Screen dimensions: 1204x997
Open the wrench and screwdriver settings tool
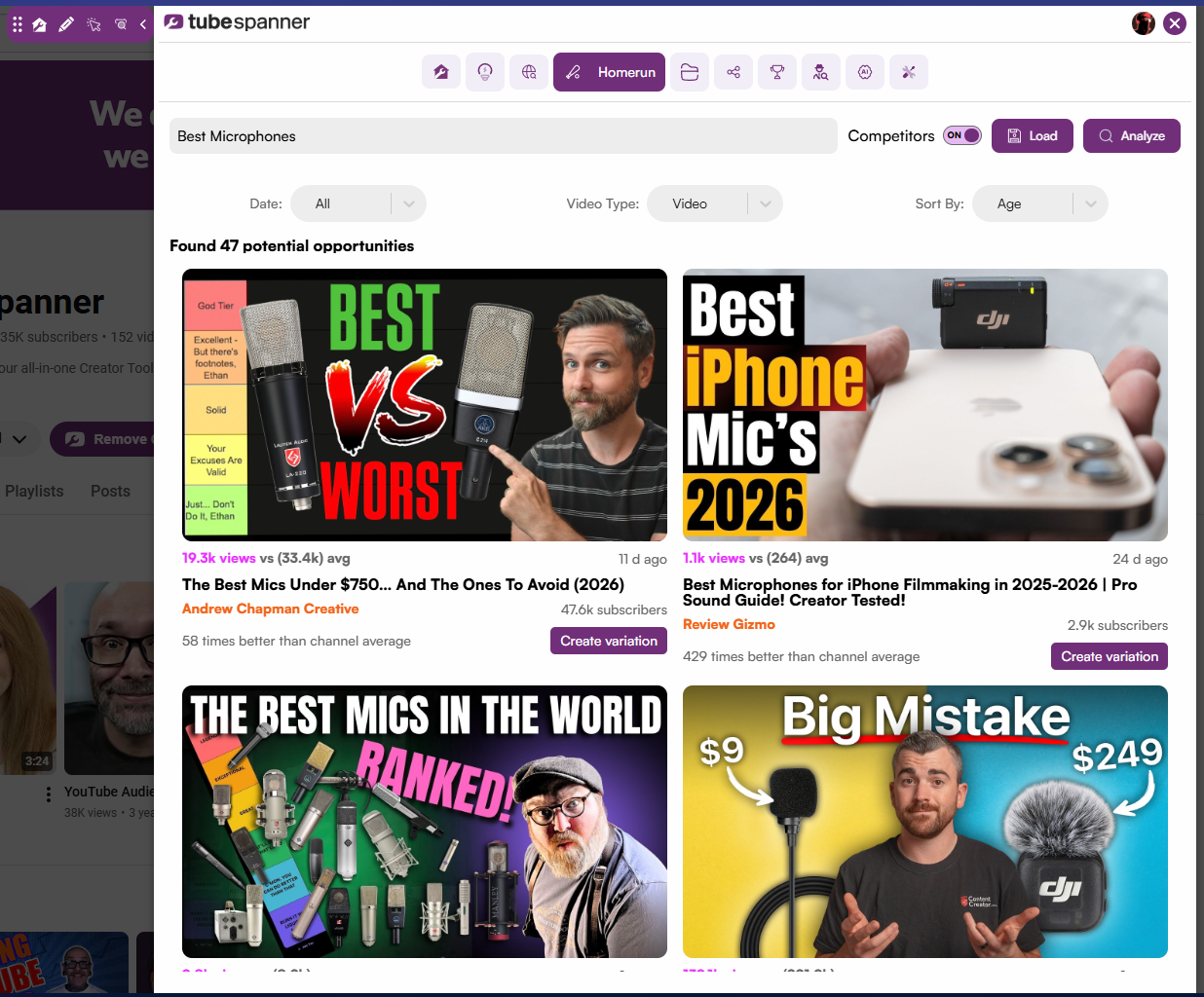coord(909,72)
